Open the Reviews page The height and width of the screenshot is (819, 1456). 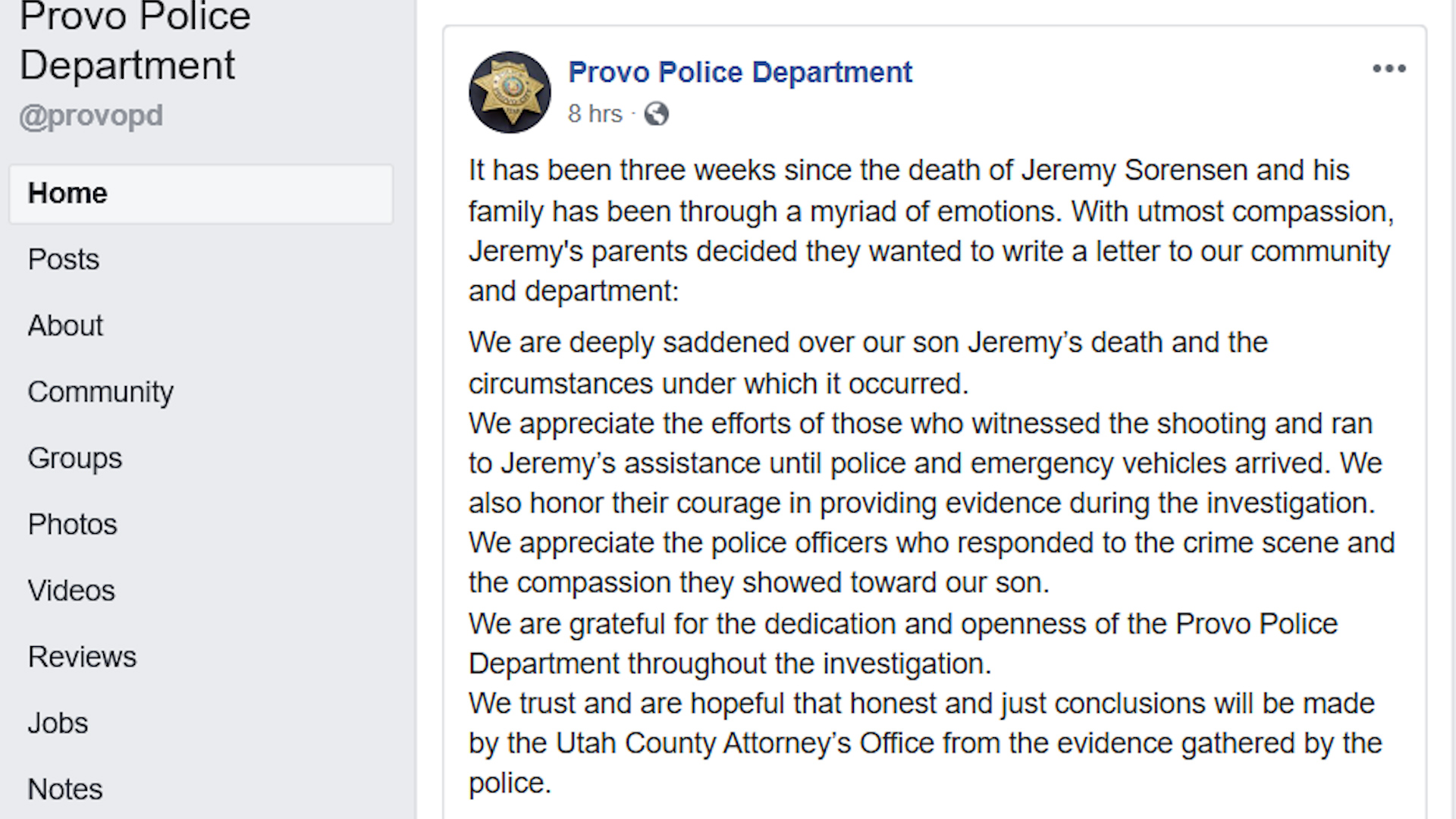tap(82, 657)
